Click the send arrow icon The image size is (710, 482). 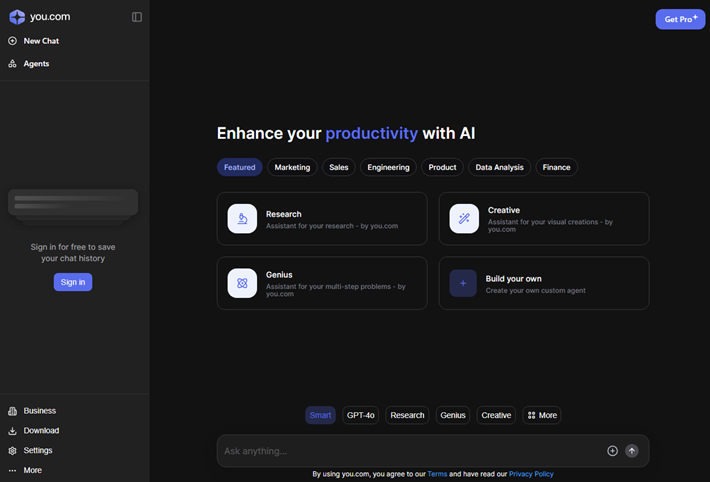pyautogui.click(x=632, y=451)
